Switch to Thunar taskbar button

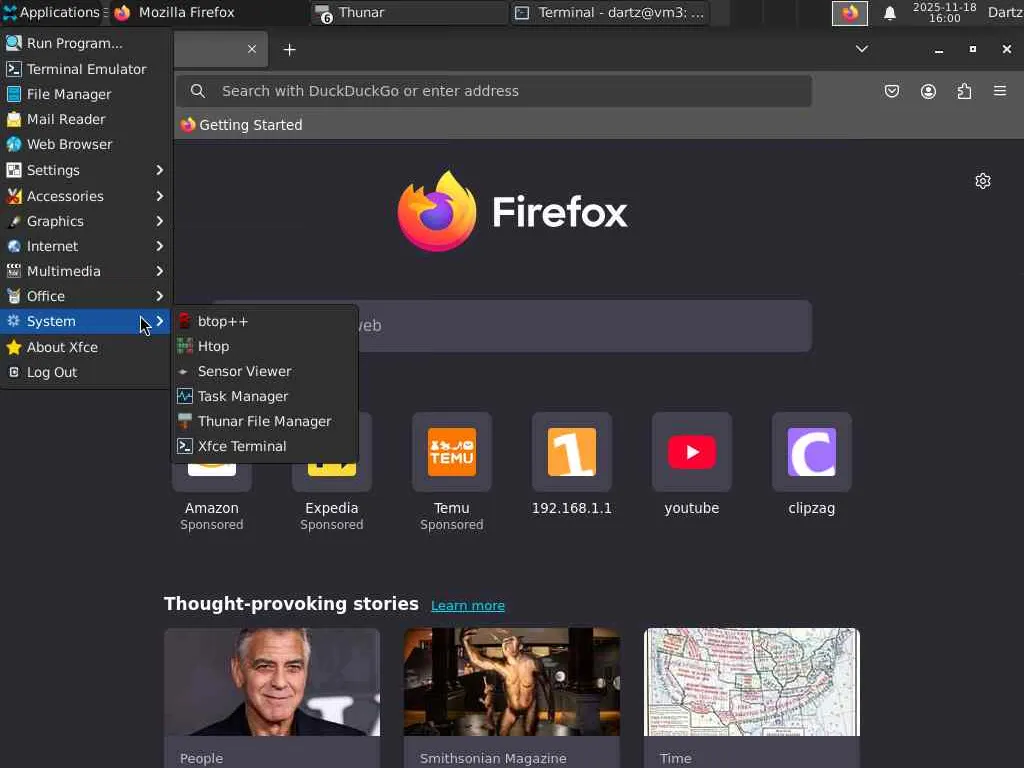coord(409,12)
